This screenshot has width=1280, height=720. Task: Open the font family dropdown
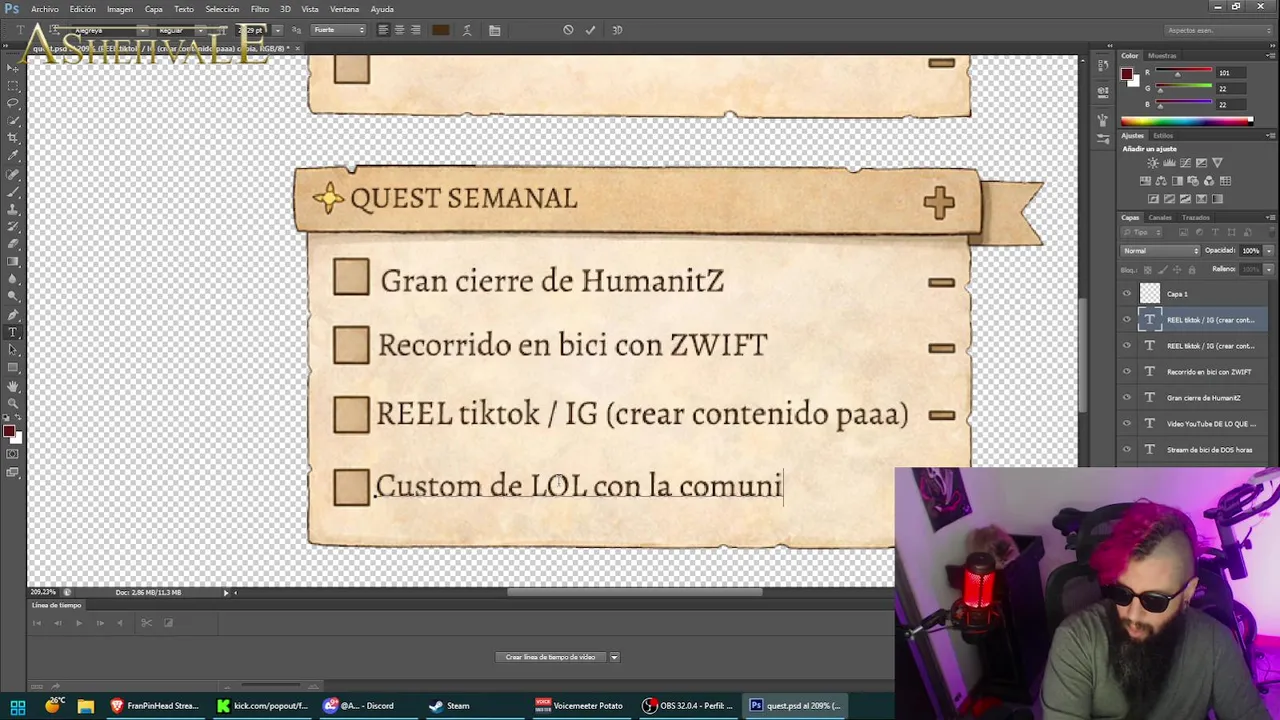[143, 30]
